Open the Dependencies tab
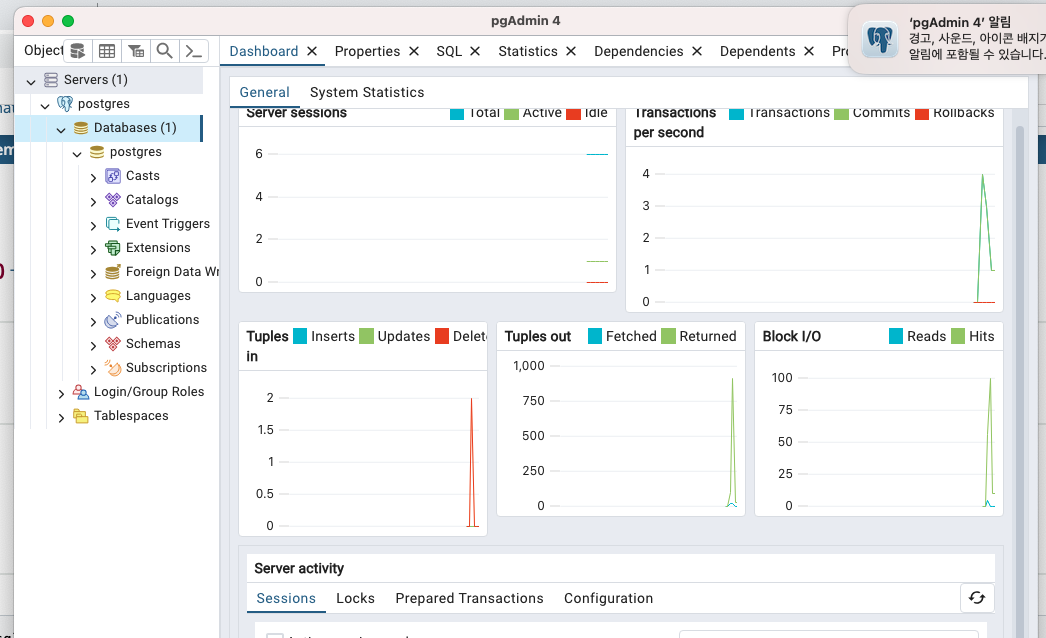The width and height of the screenshot is (1046, 638). point(638,51)
